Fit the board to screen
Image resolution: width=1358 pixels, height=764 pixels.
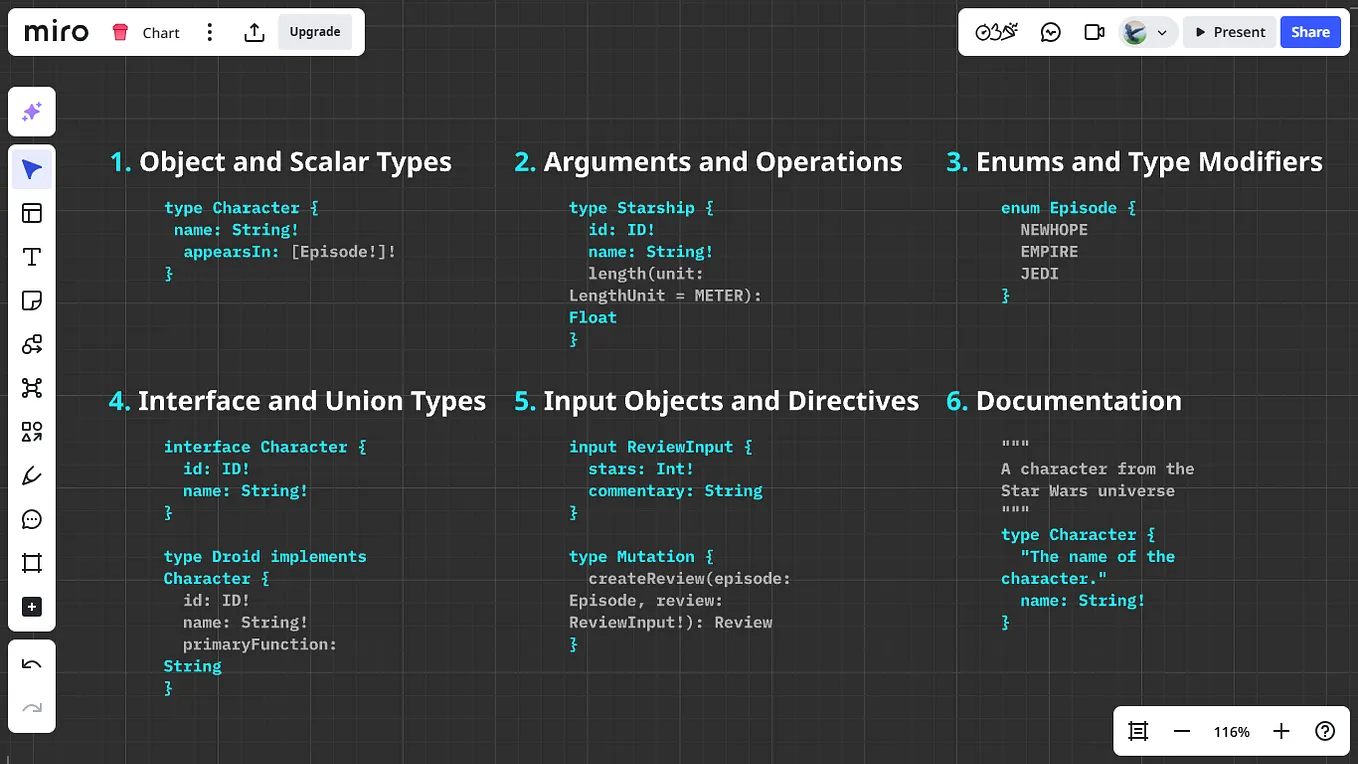[x=1137, y=731]
